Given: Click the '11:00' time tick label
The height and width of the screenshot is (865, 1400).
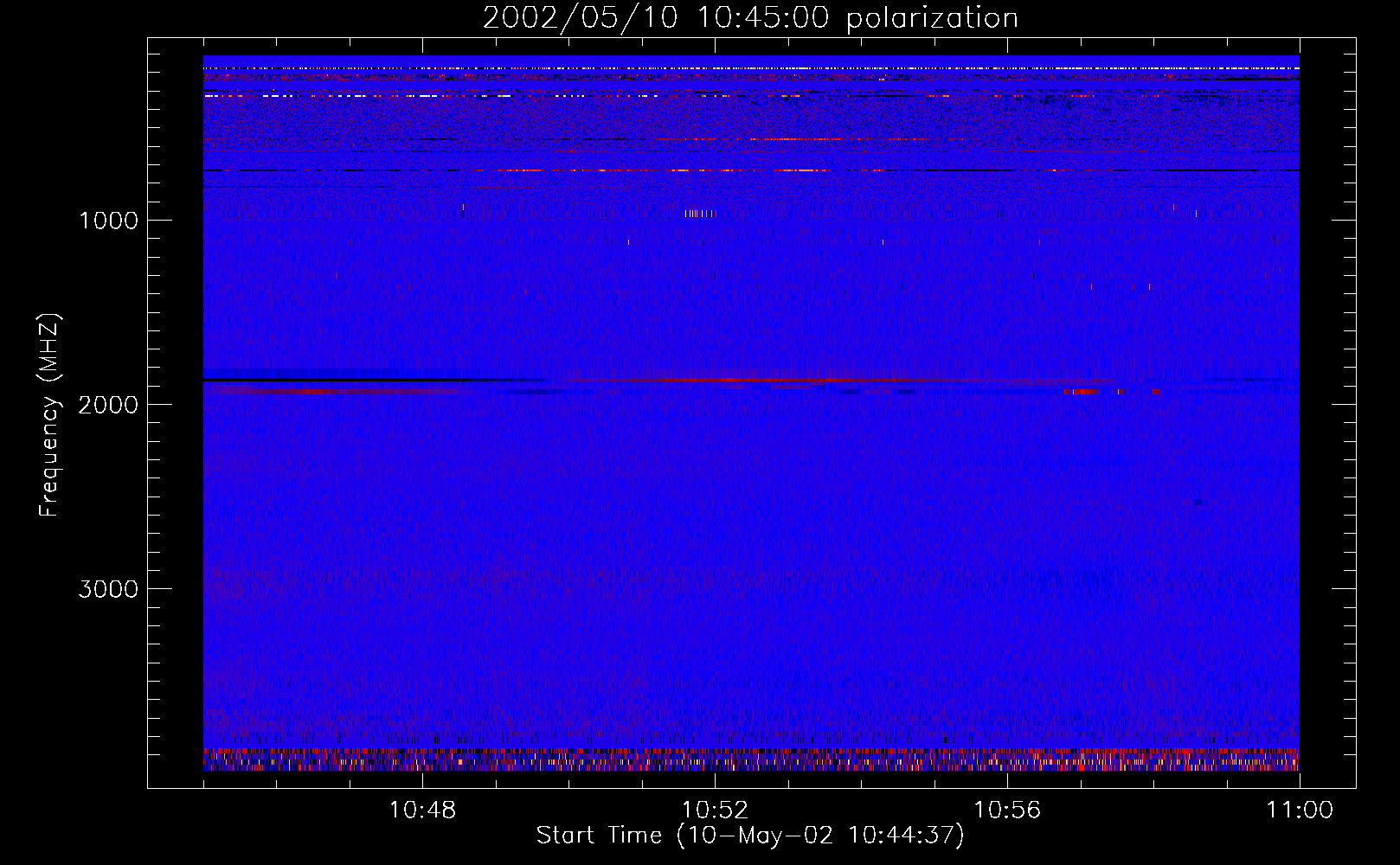Looking at the screenshot, I should 1300,811.
